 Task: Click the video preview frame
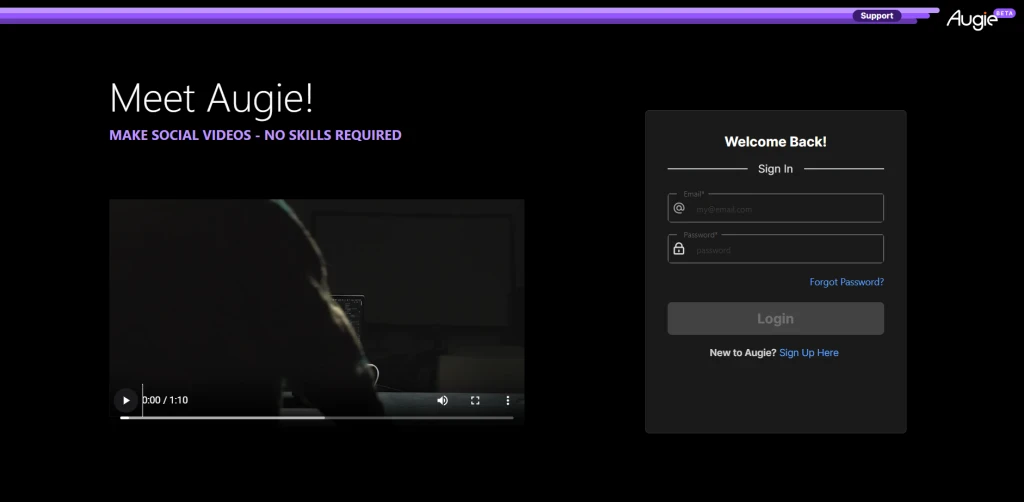(317, 294)
